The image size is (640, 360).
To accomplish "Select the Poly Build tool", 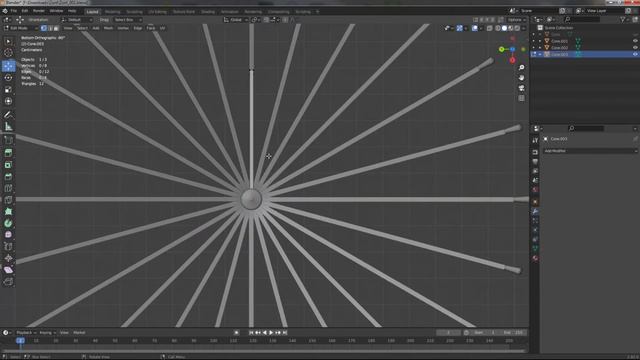I will click(x=8, y=211).
